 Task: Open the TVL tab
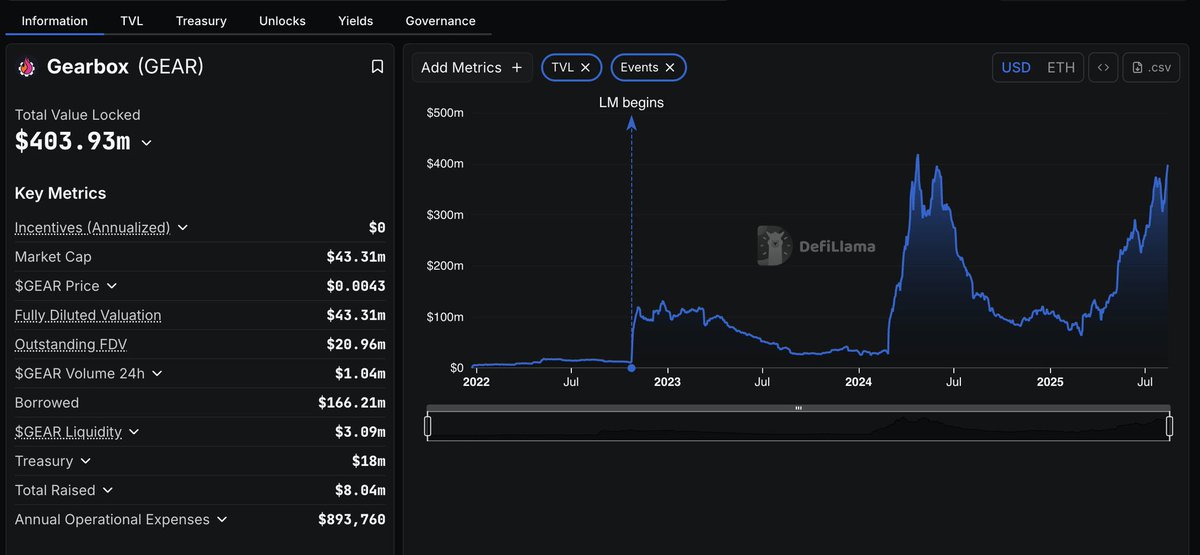point(131,20)
